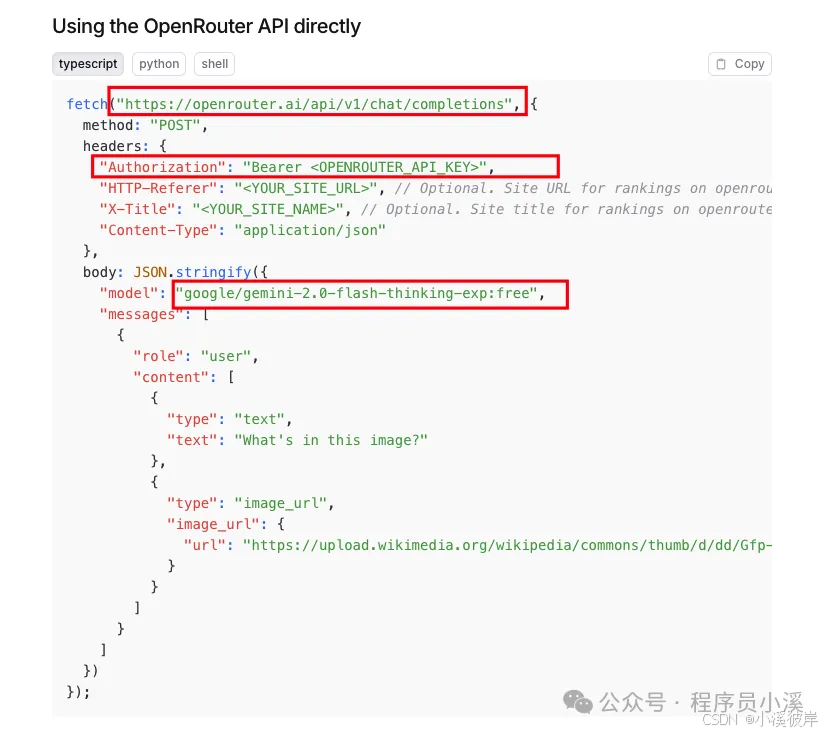Switch to the shell tab
Screen dimensions: 830x735
[x=214, y=64]
